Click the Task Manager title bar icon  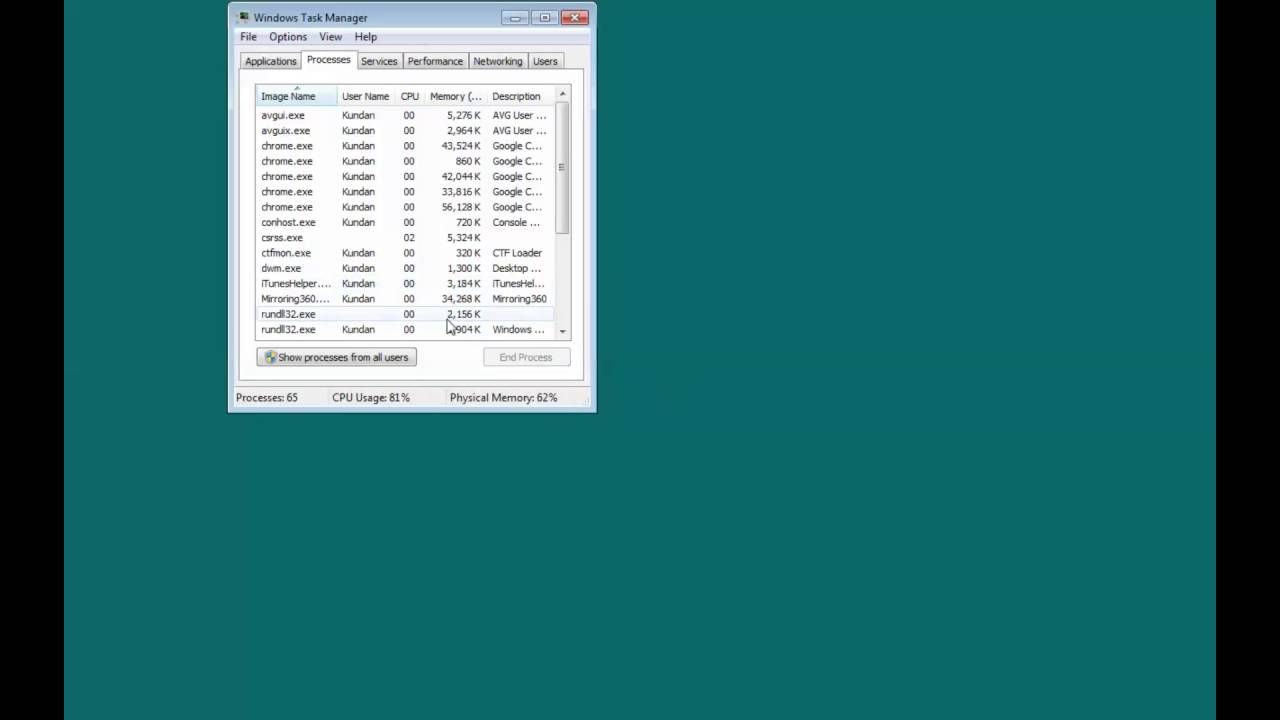point(243,17)
